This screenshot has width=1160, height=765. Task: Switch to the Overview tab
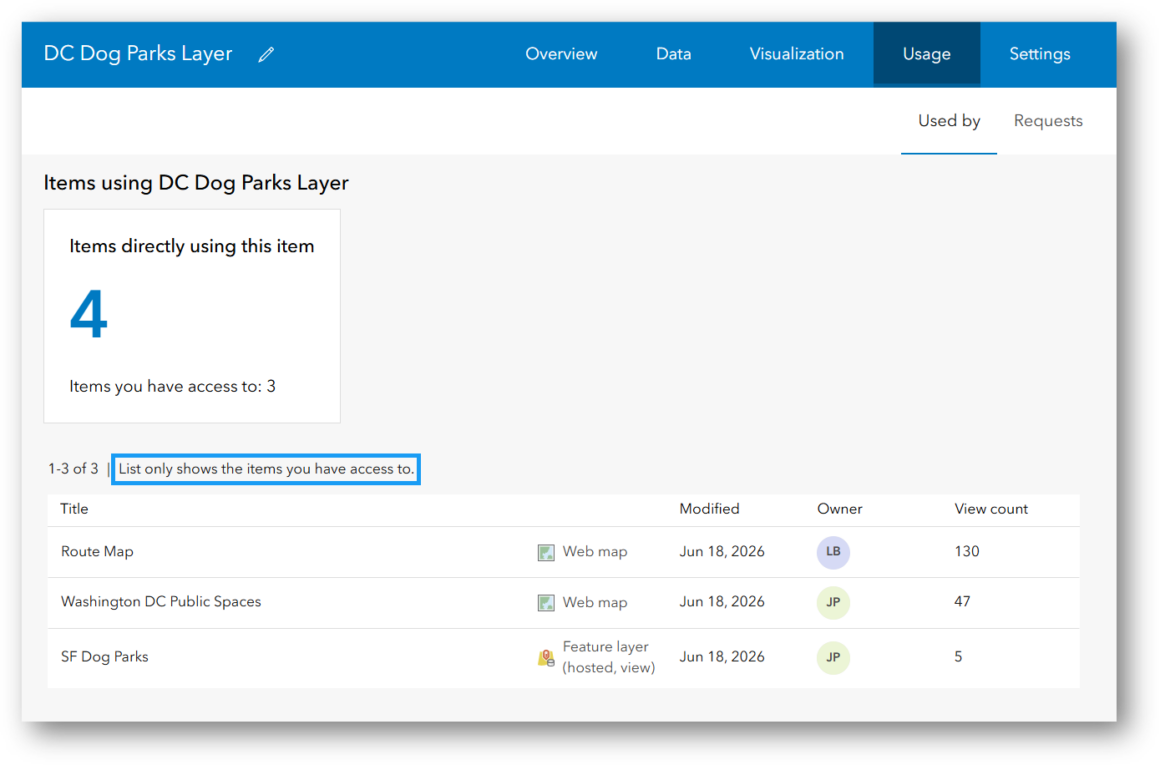[561, 54]
